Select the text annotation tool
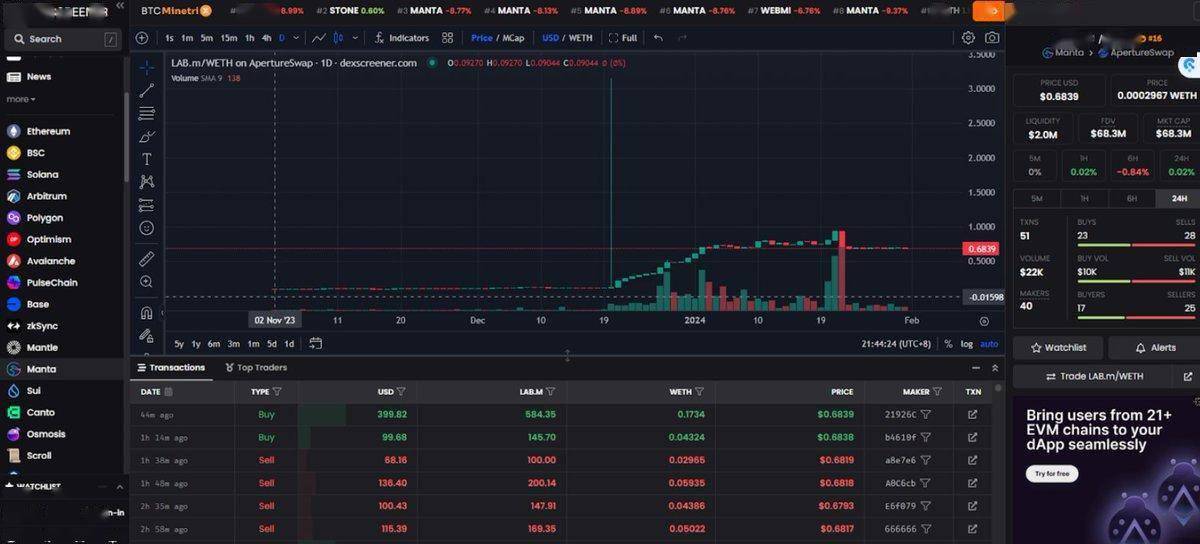1200x544 pixels. coord(146,159)
